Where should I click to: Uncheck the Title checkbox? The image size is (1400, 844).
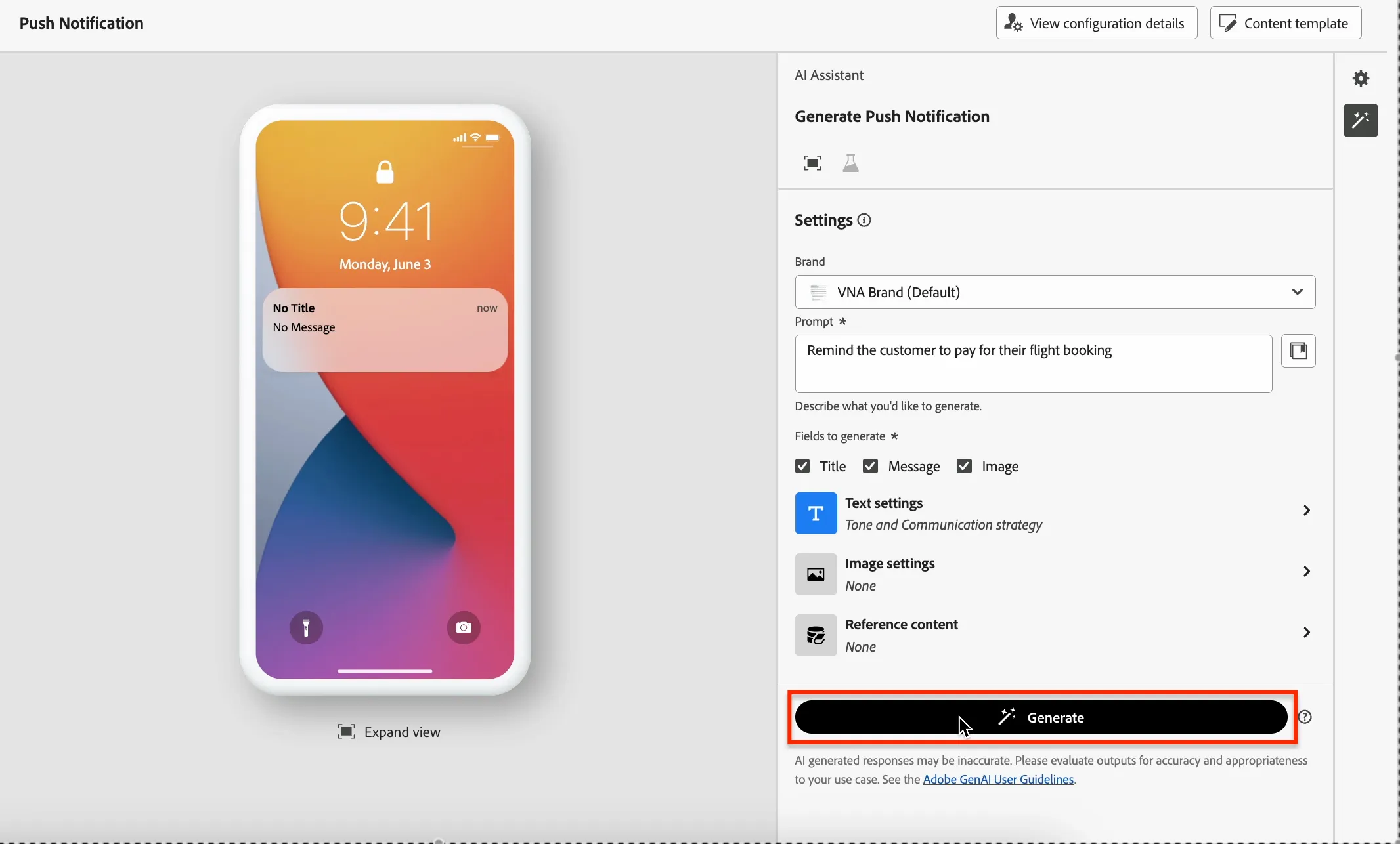point(802,466)
